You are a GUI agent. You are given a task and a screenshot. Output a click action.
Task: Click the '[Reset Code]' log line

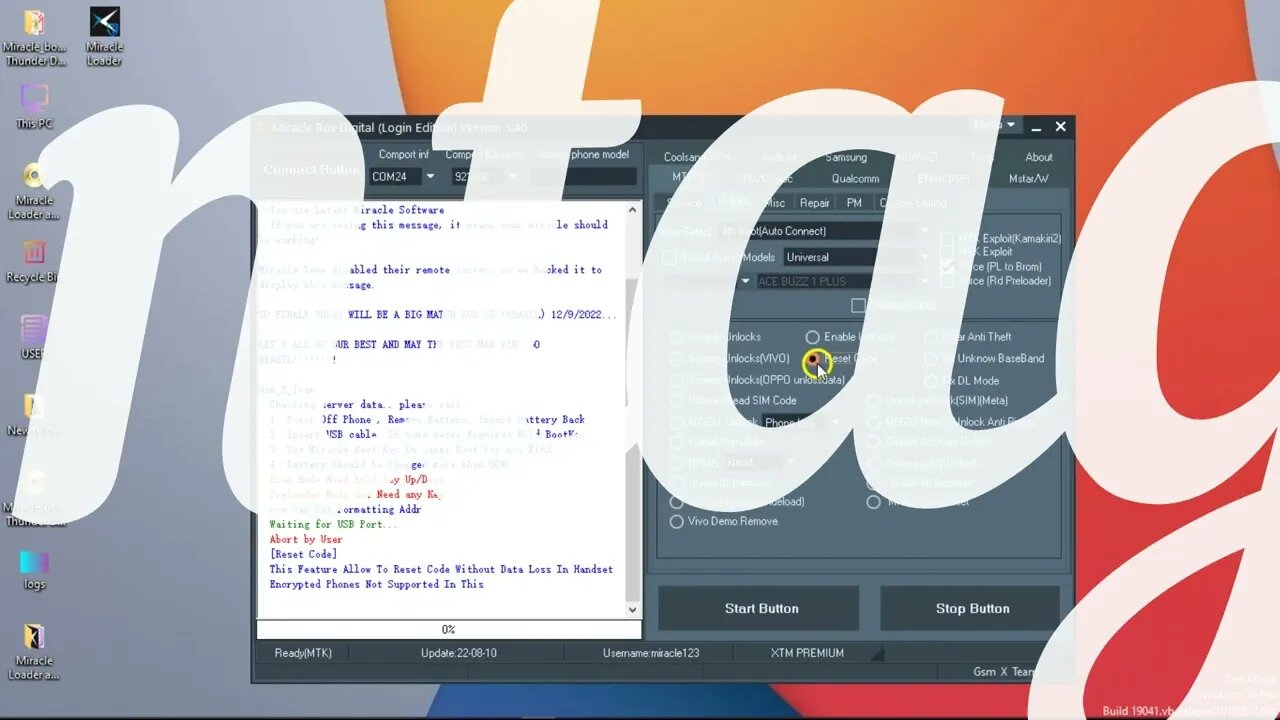click(303, 554)
